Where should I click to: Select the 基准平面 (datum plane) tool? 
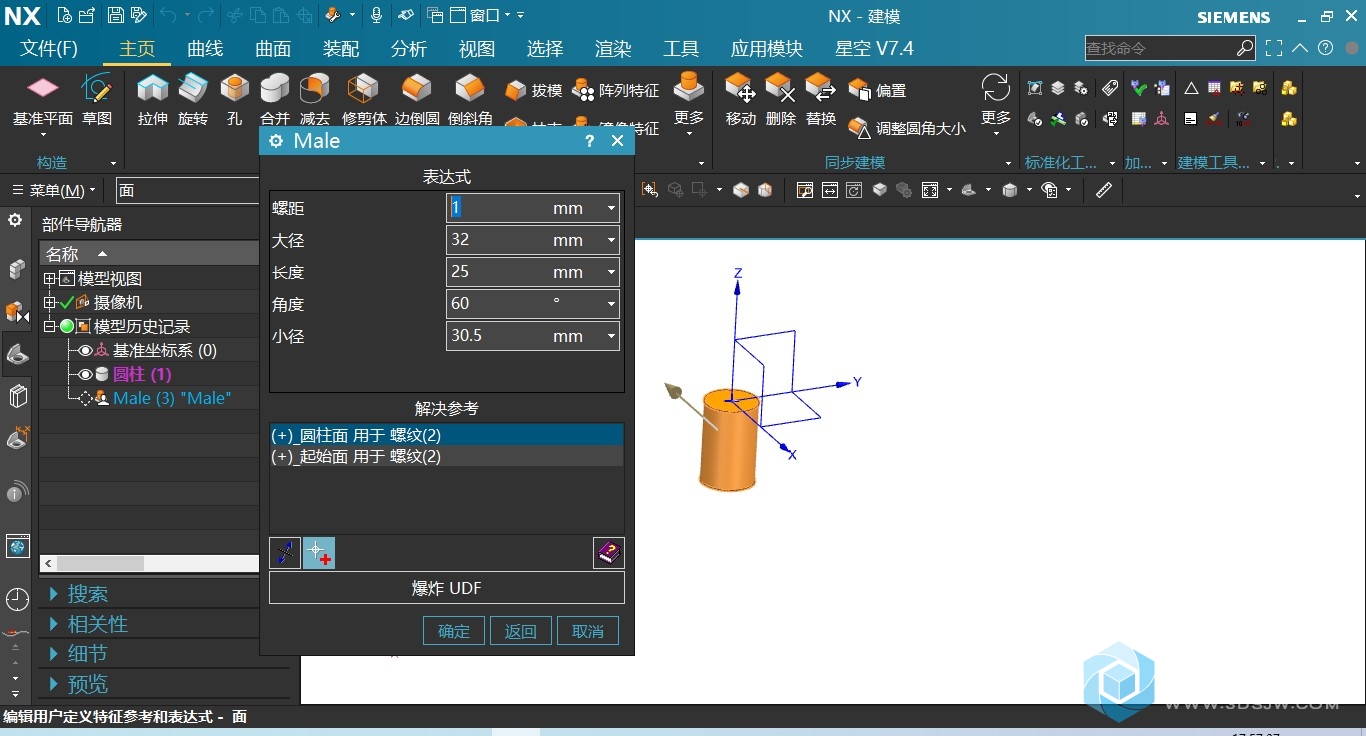[x=42, y=100]
